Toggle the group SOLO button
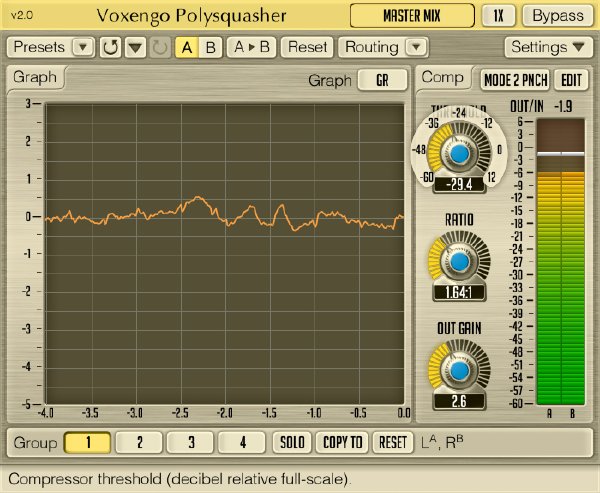The width and height of the screenshot is (600, 493). tap(292, 442)
